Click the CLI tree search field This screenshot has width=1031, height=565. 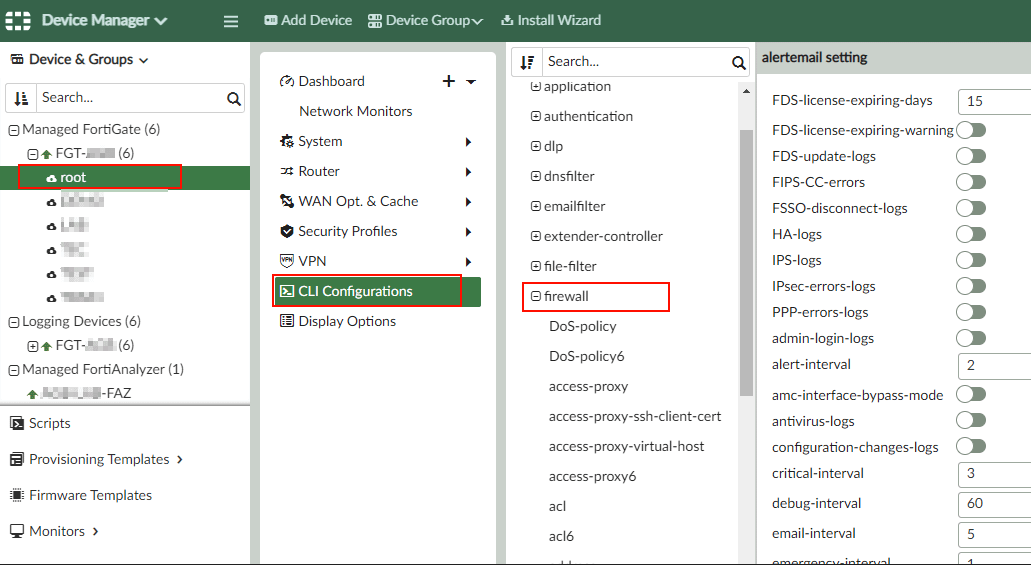(636, 62)
